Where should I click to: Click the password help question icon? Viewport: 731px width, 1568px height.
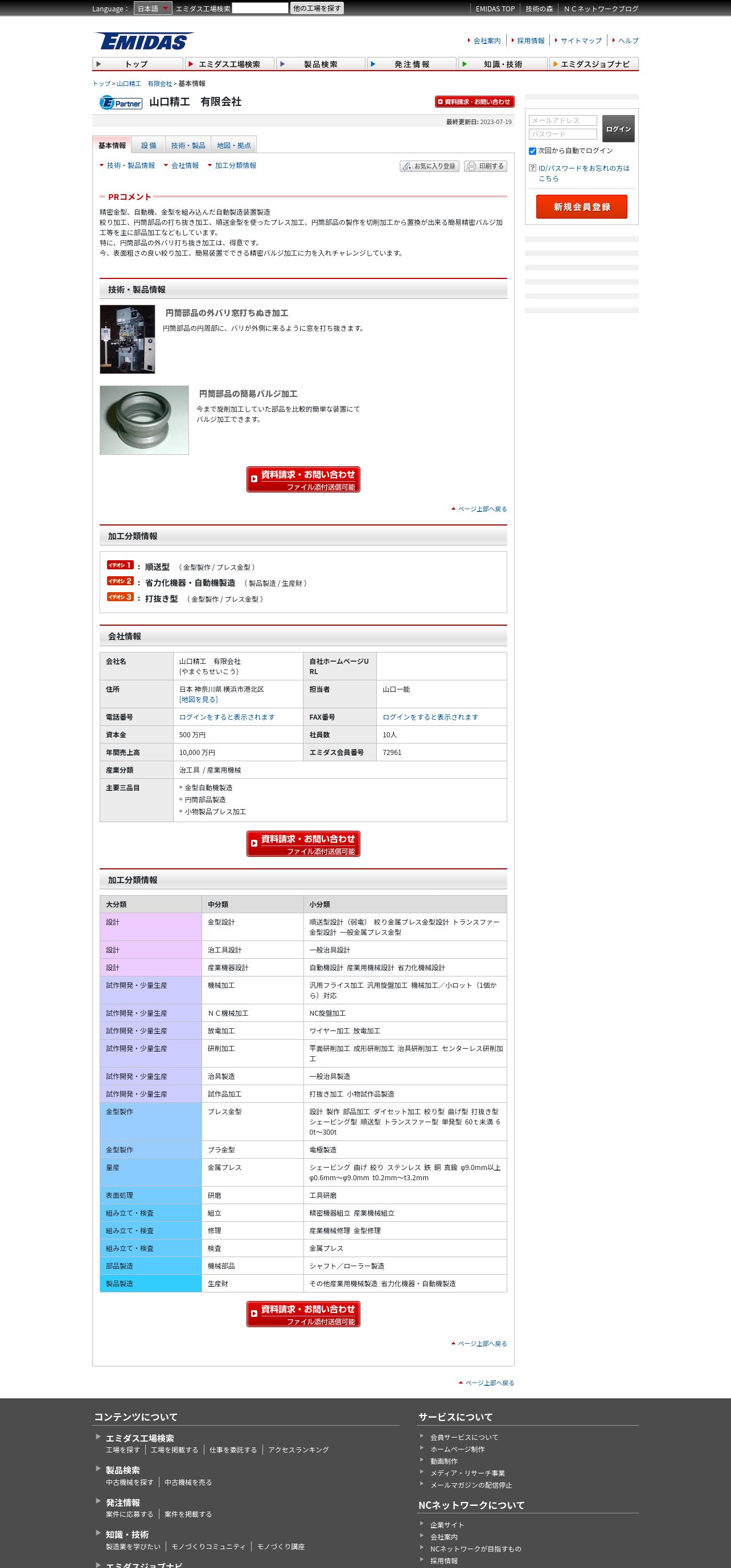[x=532, y=168]
